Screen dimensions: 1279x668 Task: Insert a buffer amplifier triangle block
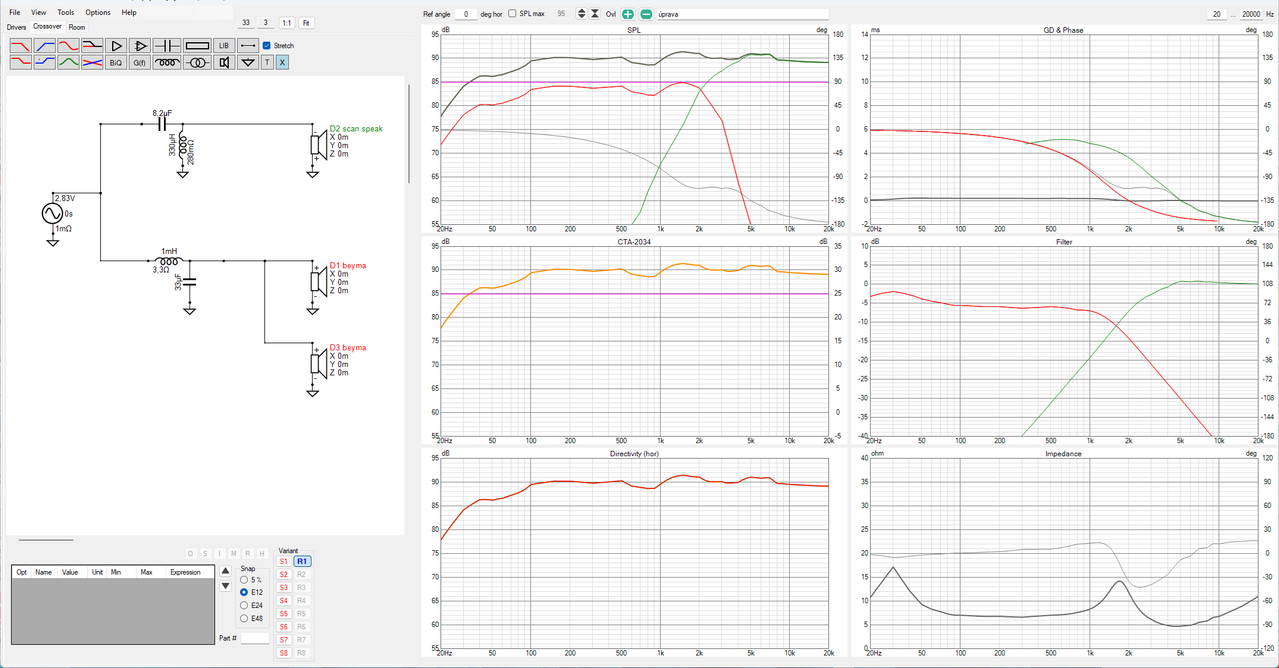[116, 45]
